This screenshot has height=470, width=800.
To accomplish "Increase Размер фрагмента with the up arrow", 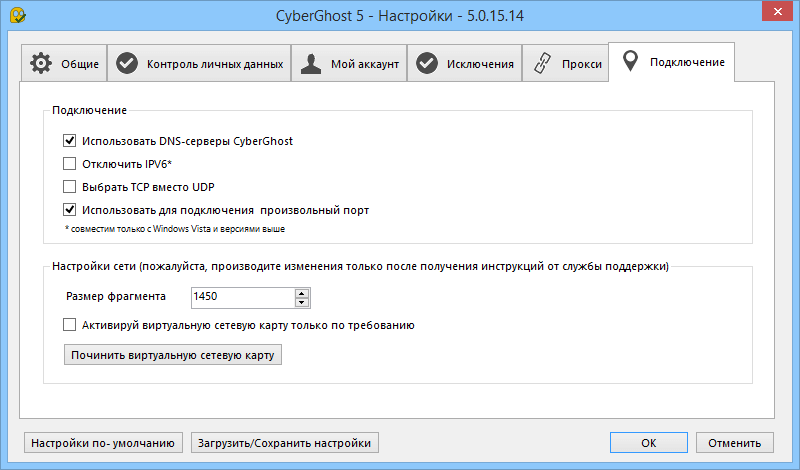I will [301, 293].
